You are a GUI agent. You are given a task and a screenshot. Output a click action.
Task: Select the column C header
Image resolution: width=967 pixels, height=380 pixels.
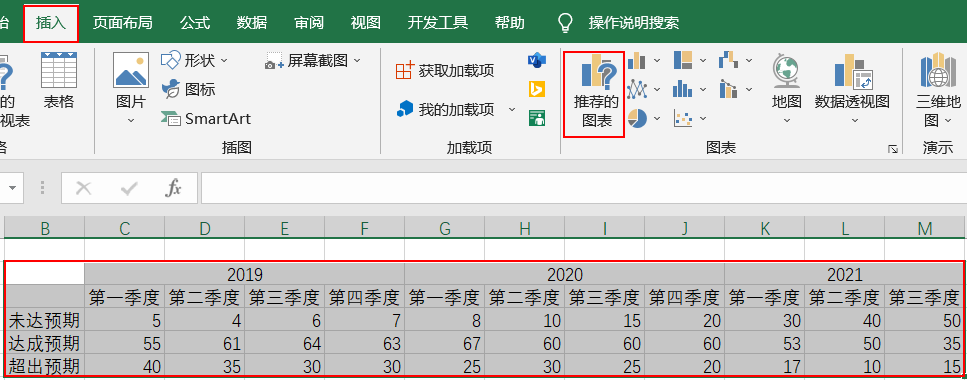pyautogui.click(x=125, y=229)
